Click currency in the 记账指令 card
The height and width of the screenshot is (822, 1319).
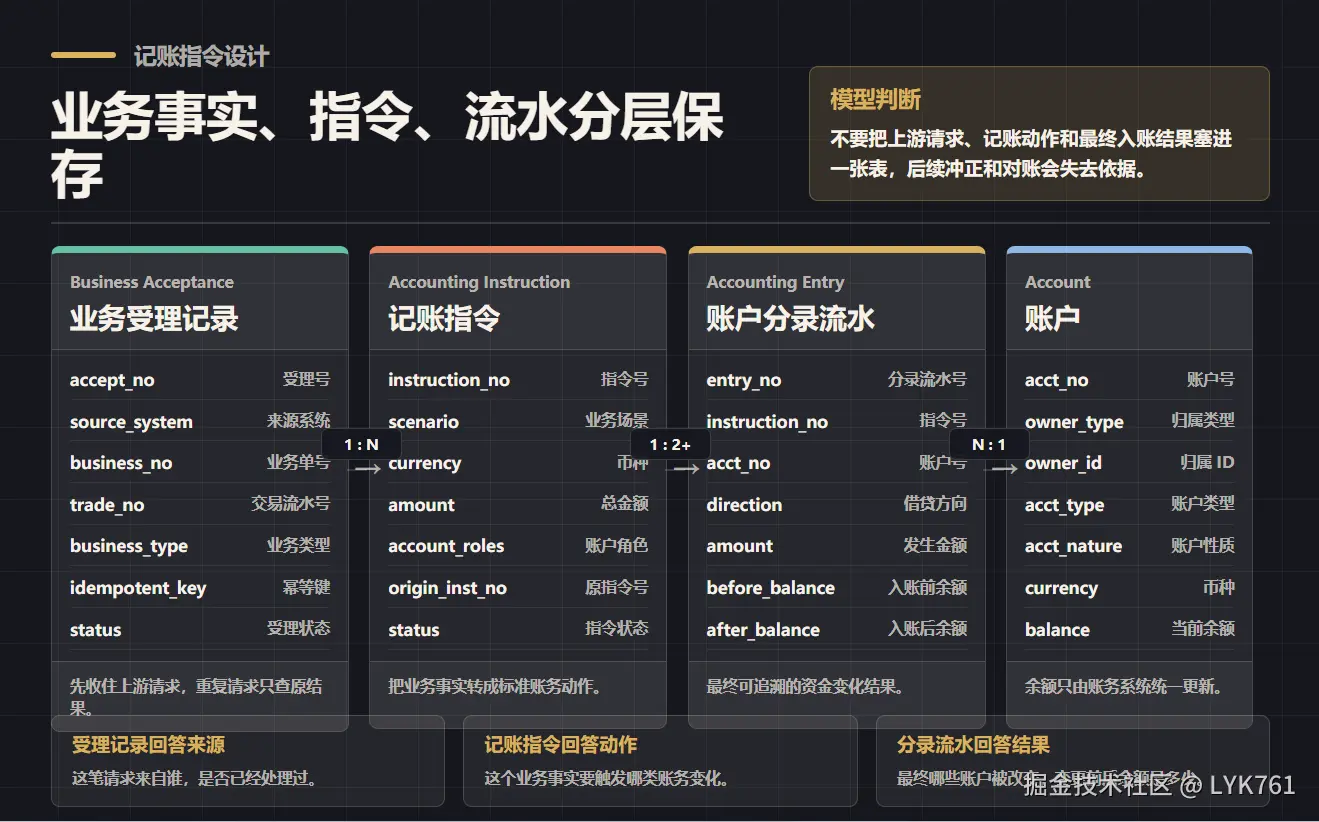point(425,463)
